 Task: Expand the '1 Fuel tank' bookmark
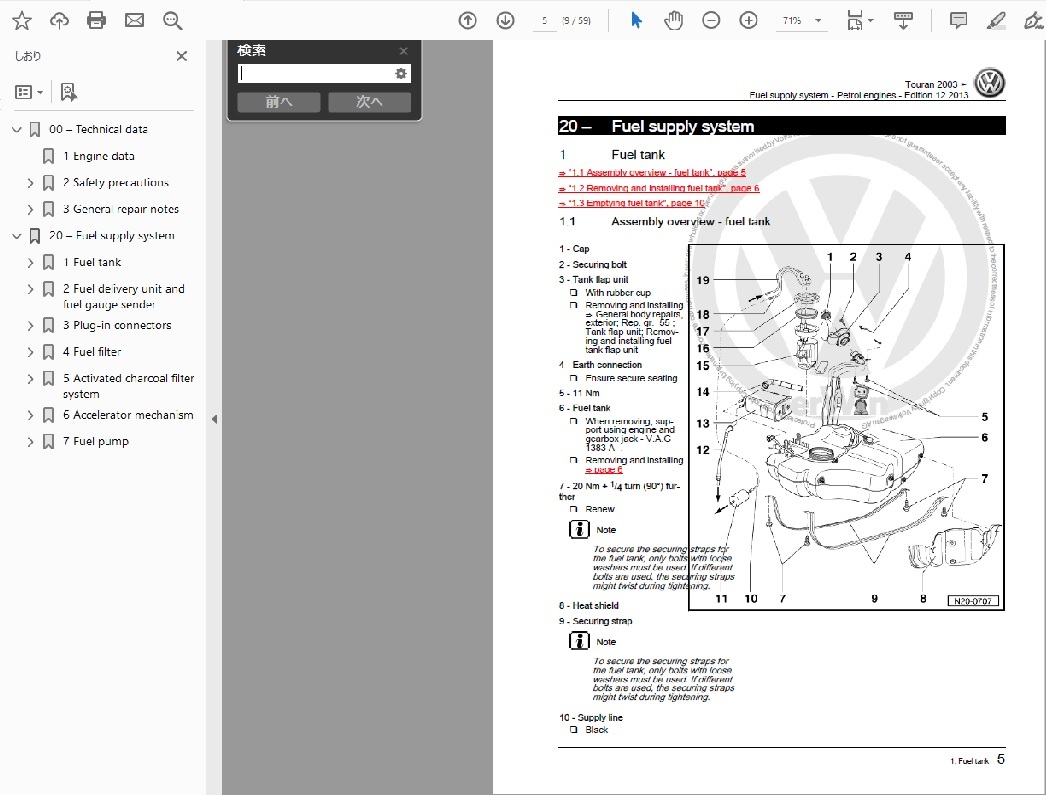[30, 263]
